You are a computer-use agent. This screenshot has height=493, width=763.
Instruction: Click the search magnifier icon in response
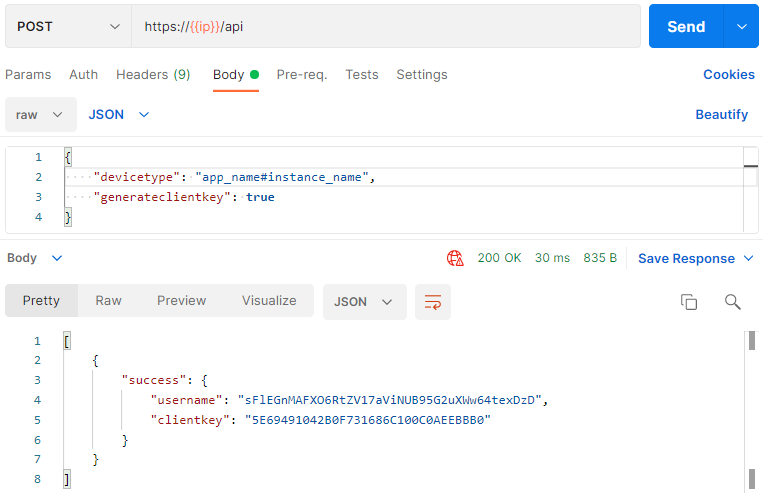(732, 301)
